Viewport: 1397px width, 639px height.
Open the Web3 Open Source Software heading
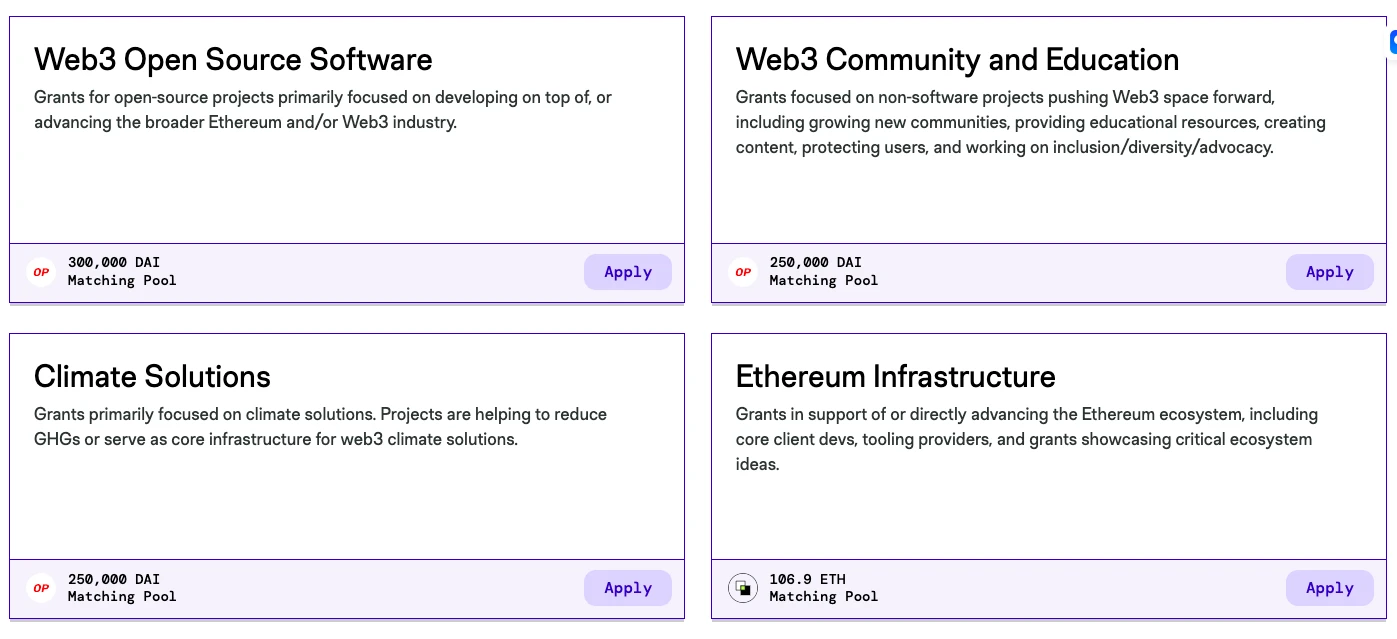click(233, 60)
